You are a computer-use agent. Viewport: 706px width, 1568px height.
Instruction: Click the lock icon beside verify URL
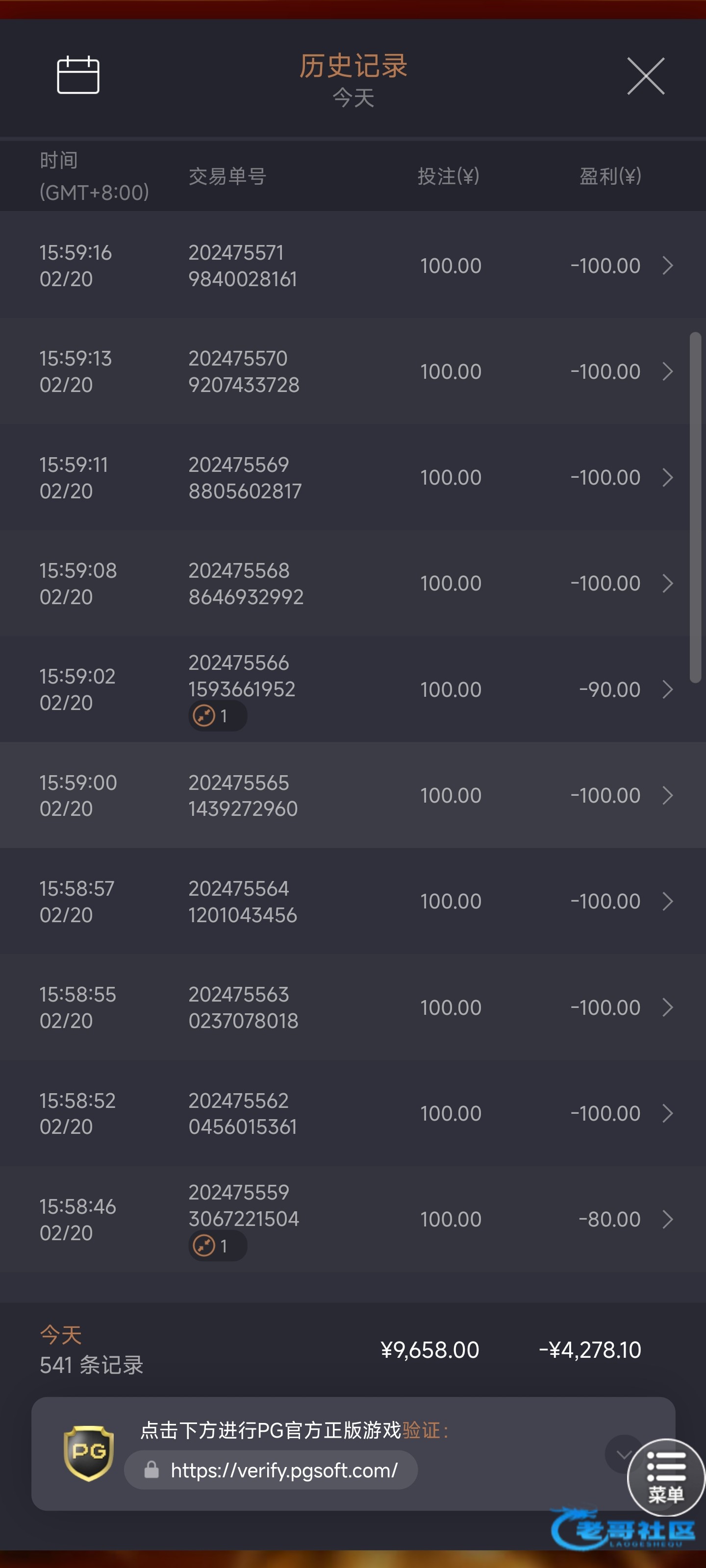click(x=151, y=1470)
